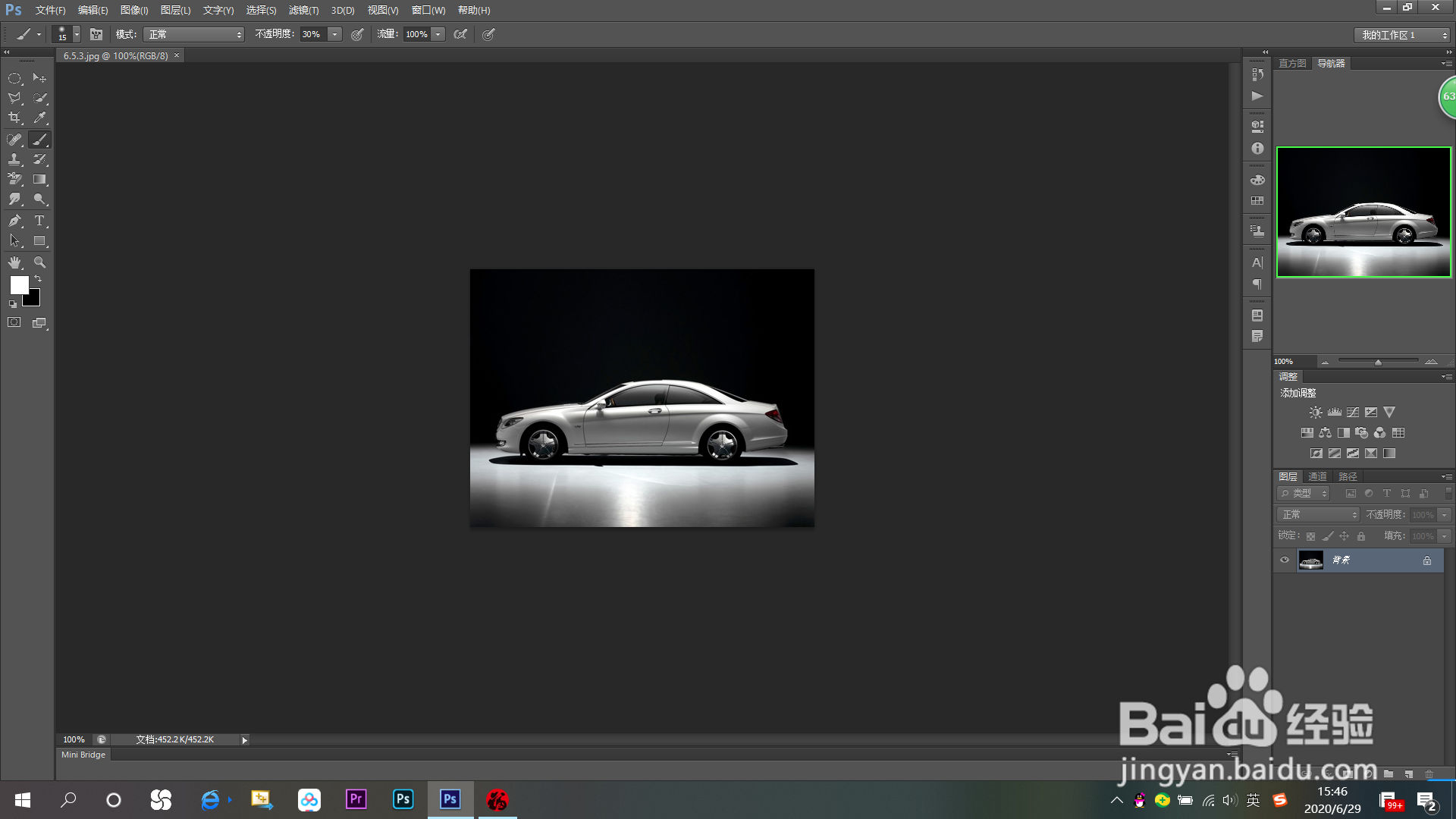
Task: Switch to the 通道 tab
Action: (1317, 476)
